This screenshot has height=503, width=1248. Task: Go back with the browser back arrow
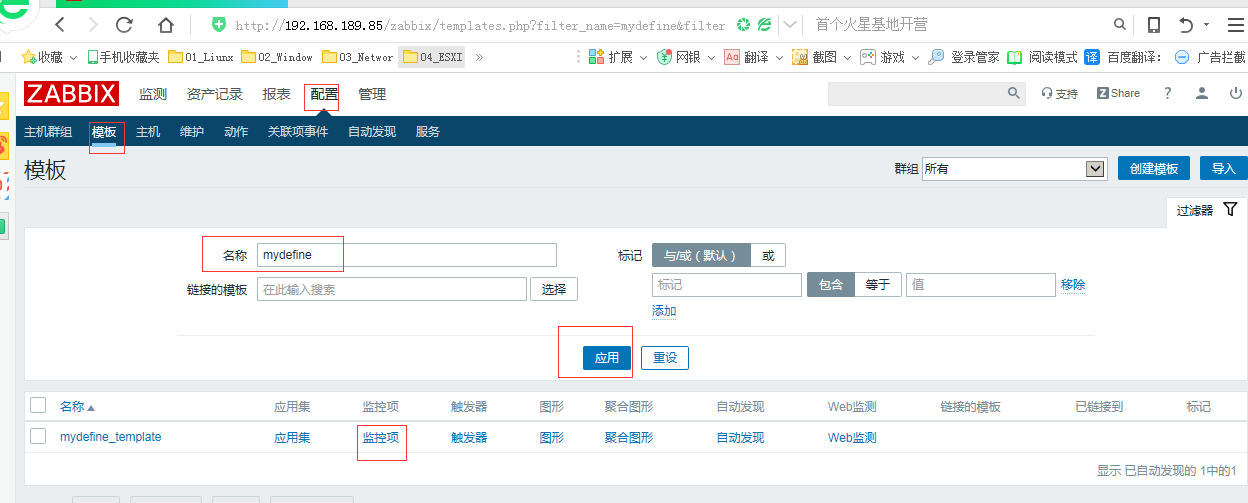coord(61,25)
